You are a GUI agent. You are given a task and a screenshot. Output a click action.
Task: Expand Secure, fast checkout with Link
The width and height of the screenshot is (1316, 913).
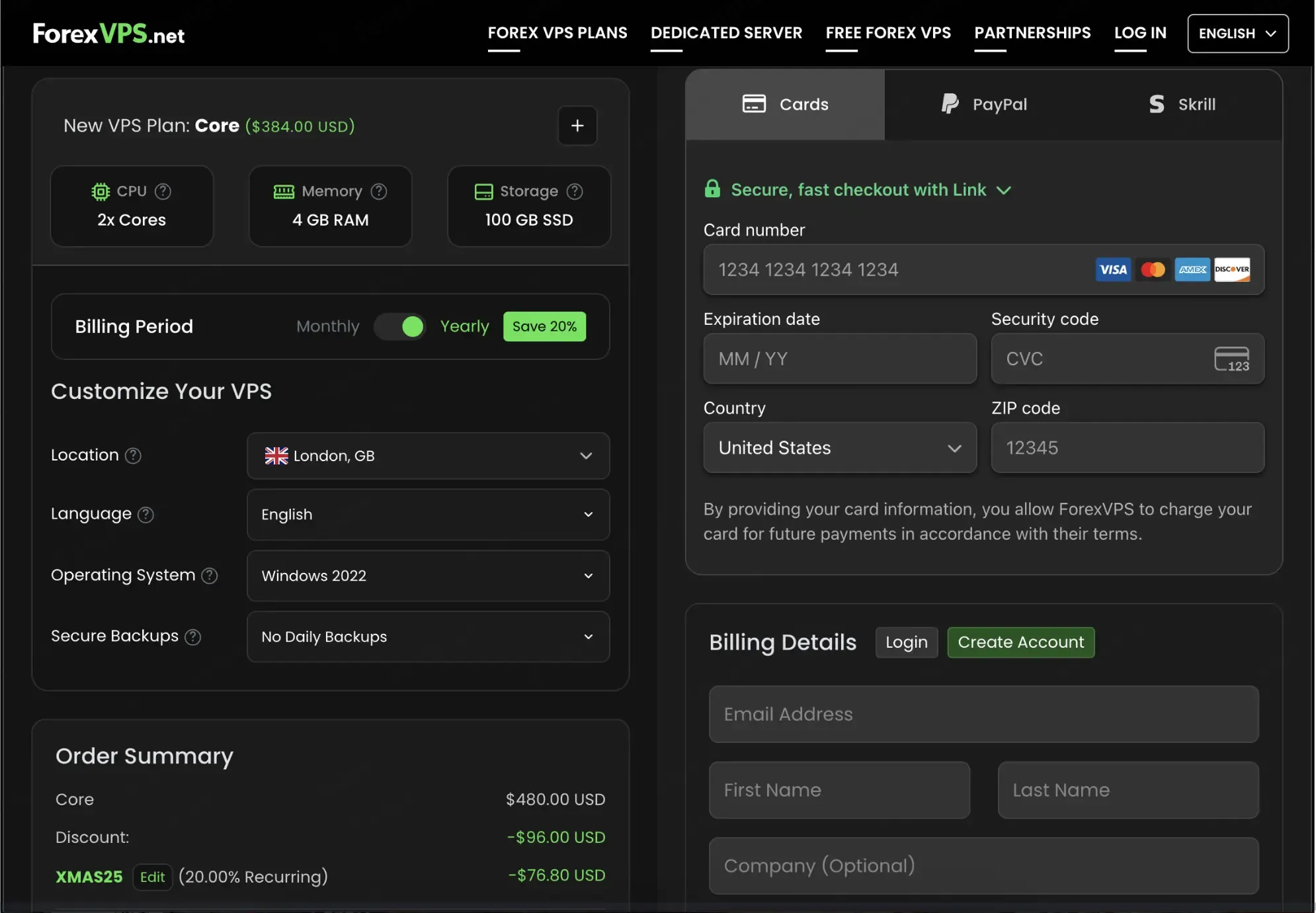coord(858,190)
